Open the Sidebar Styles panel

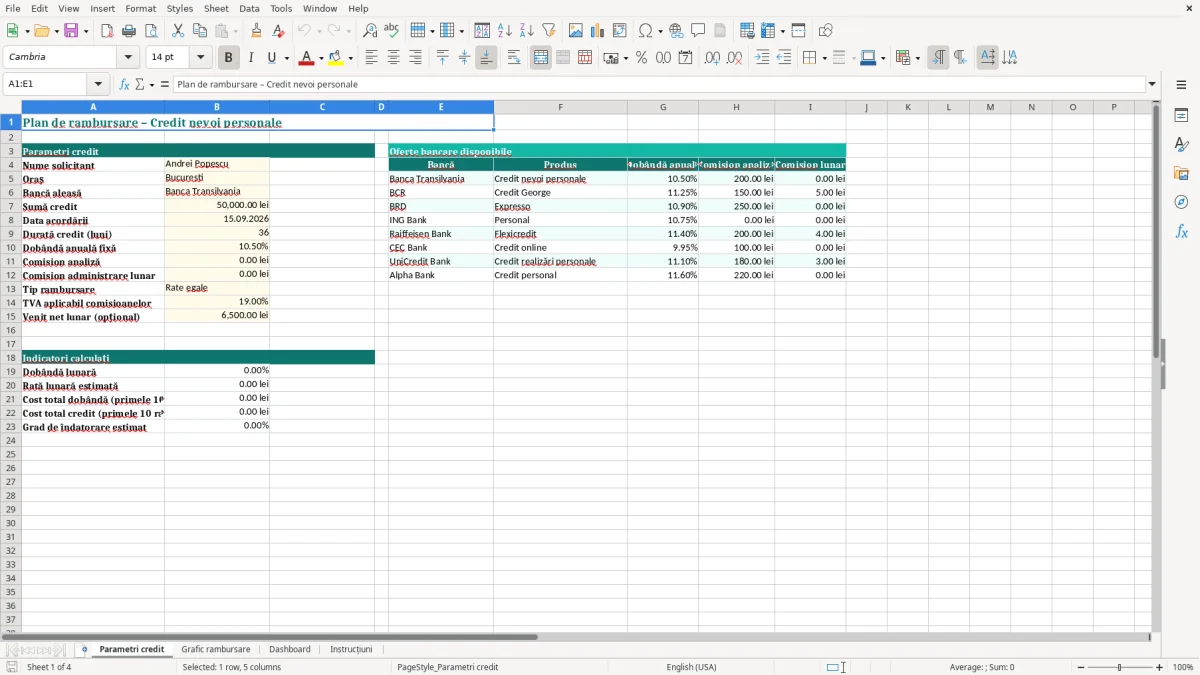1181,144
